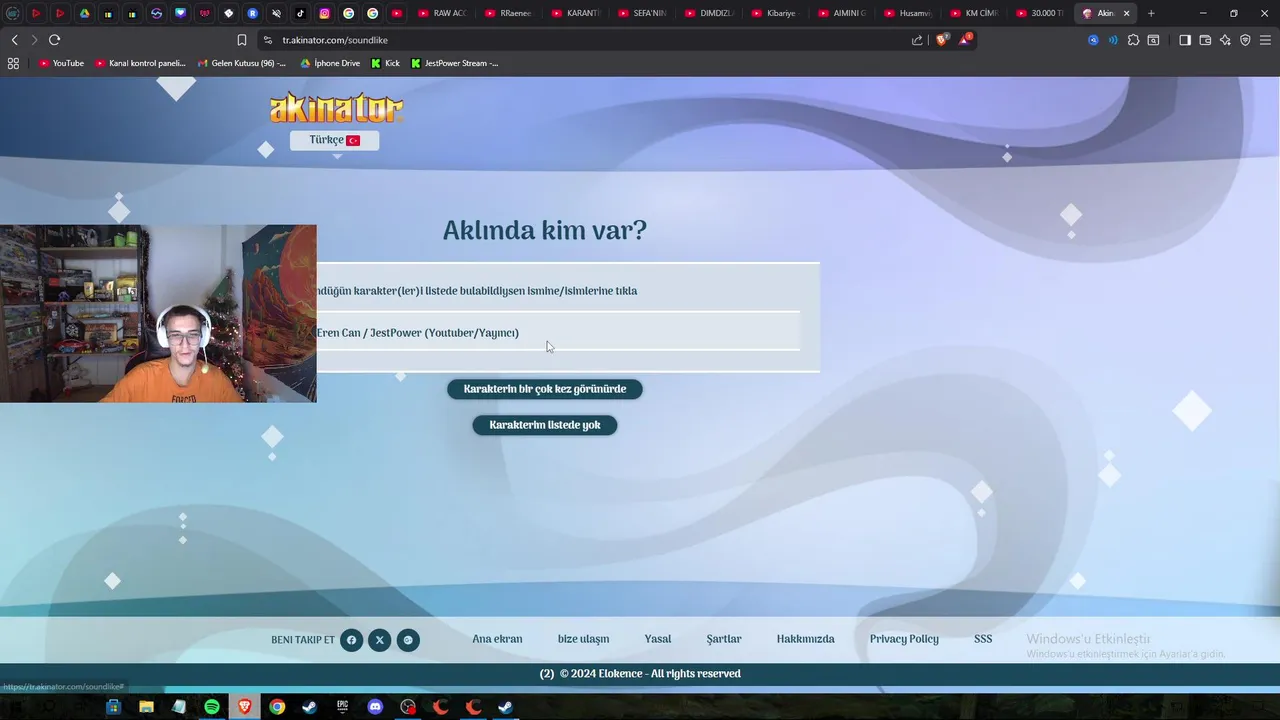Viewport: 1280px width, 720px height.
Task: Open the third social icon after BENI TAKIP ET
Action: tap(408, 640)
